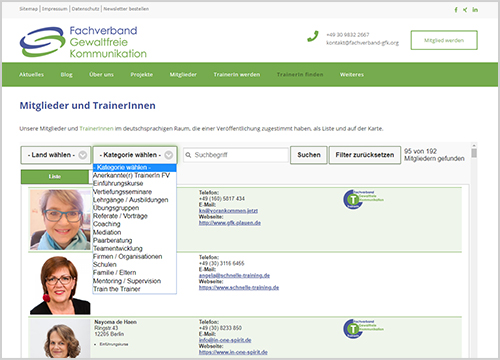Open https://www.schnelle-training.de website link
The image size is (500, 360).
tap(239, 288)
